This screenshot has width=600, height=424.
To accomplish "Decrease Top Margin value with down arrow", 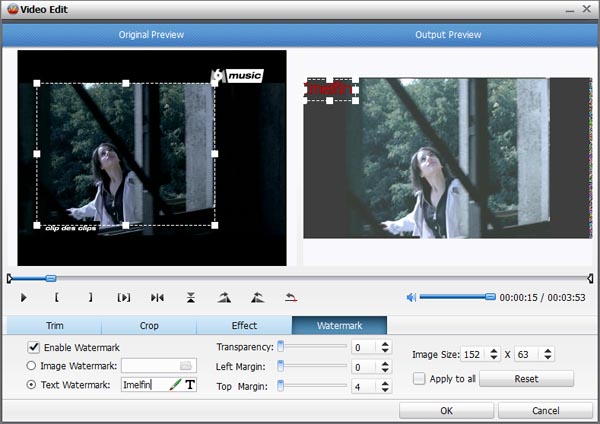I will coord(385,390).
